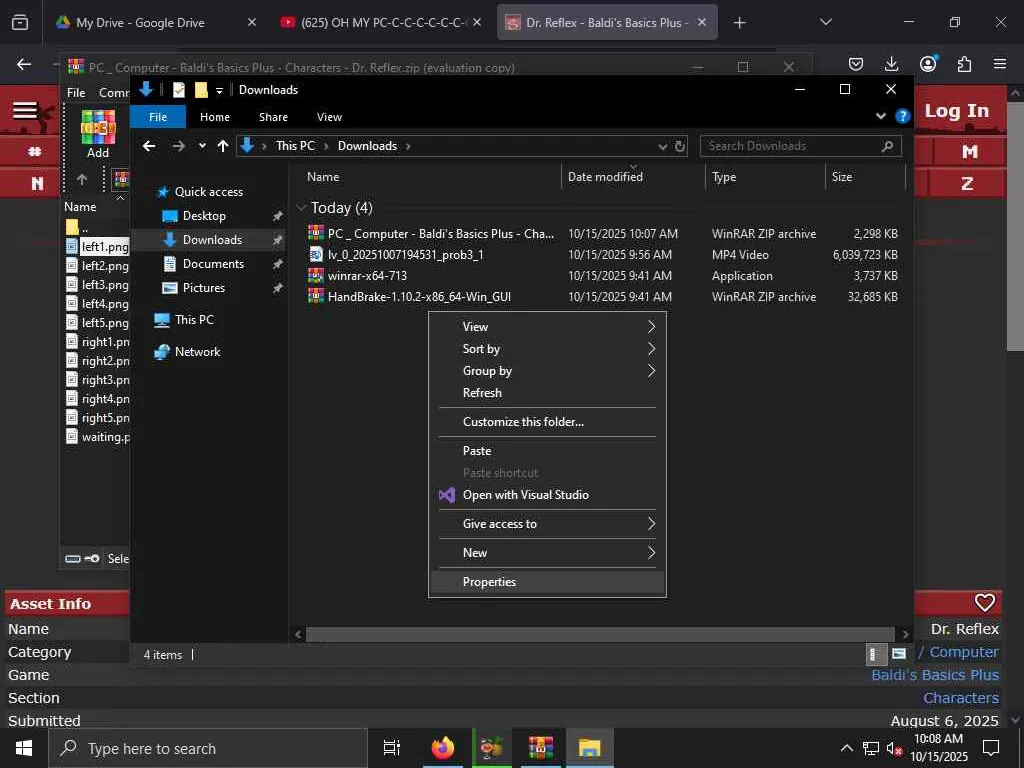Click the Explorer help question mark icon
This screenshot has width=1024, height=768.
coord(903,116)
